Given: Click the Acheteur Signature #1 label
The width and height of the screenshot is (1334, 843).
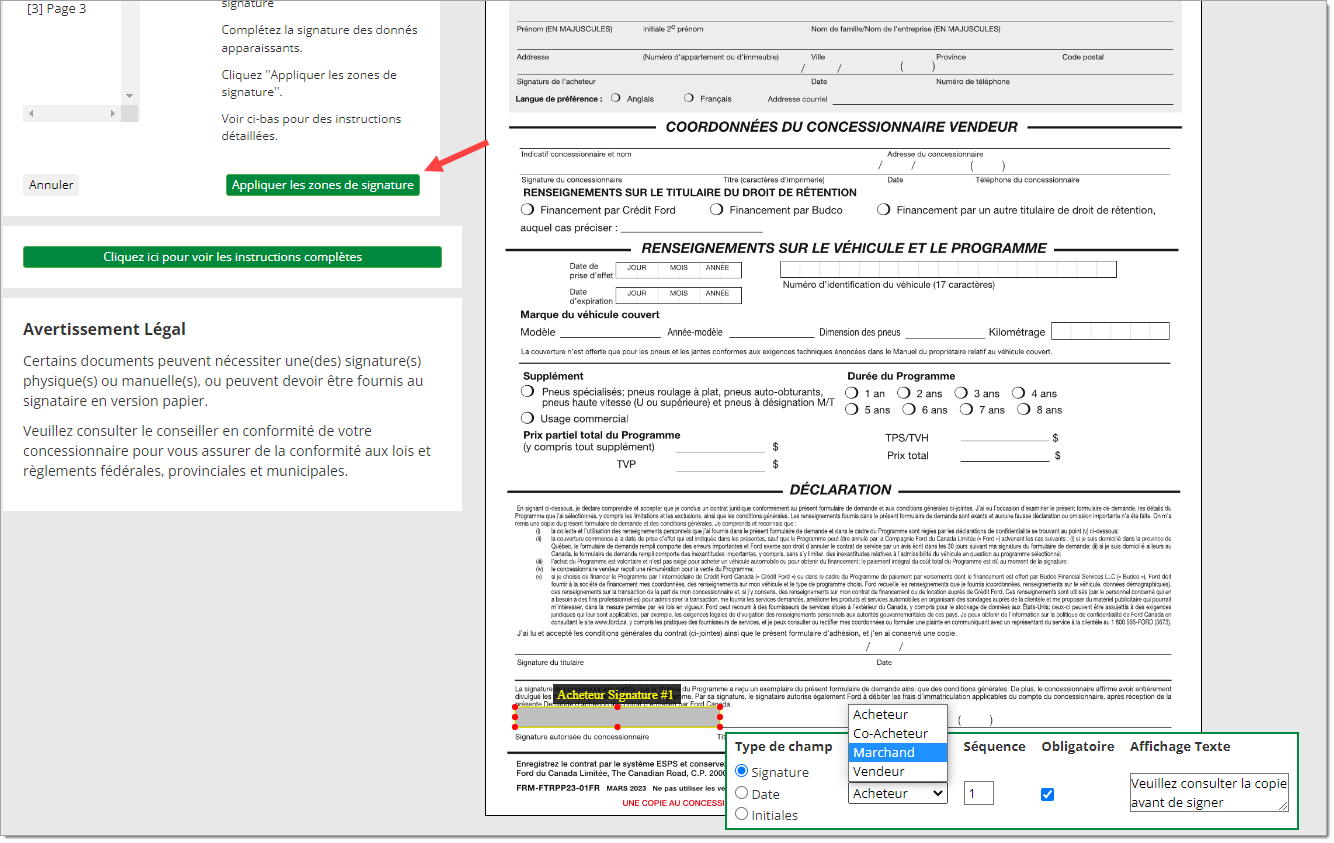Looking at the screenshot, I should coord(616,694).
